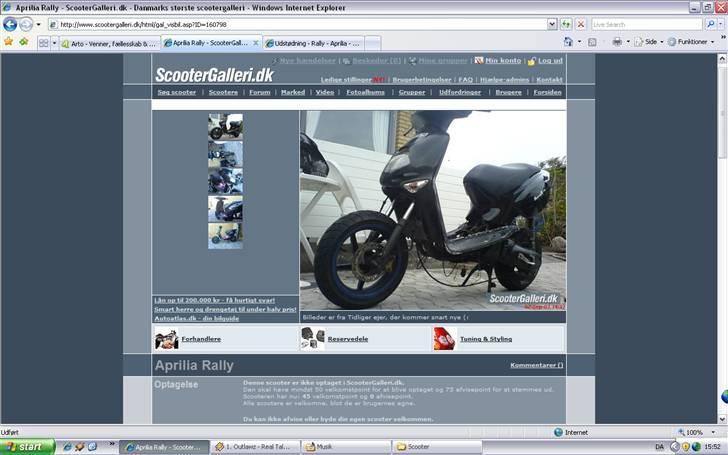Viewport: 728px width, 455px height.
Task: Click the address bar URL field
Action: click(297, 24)
